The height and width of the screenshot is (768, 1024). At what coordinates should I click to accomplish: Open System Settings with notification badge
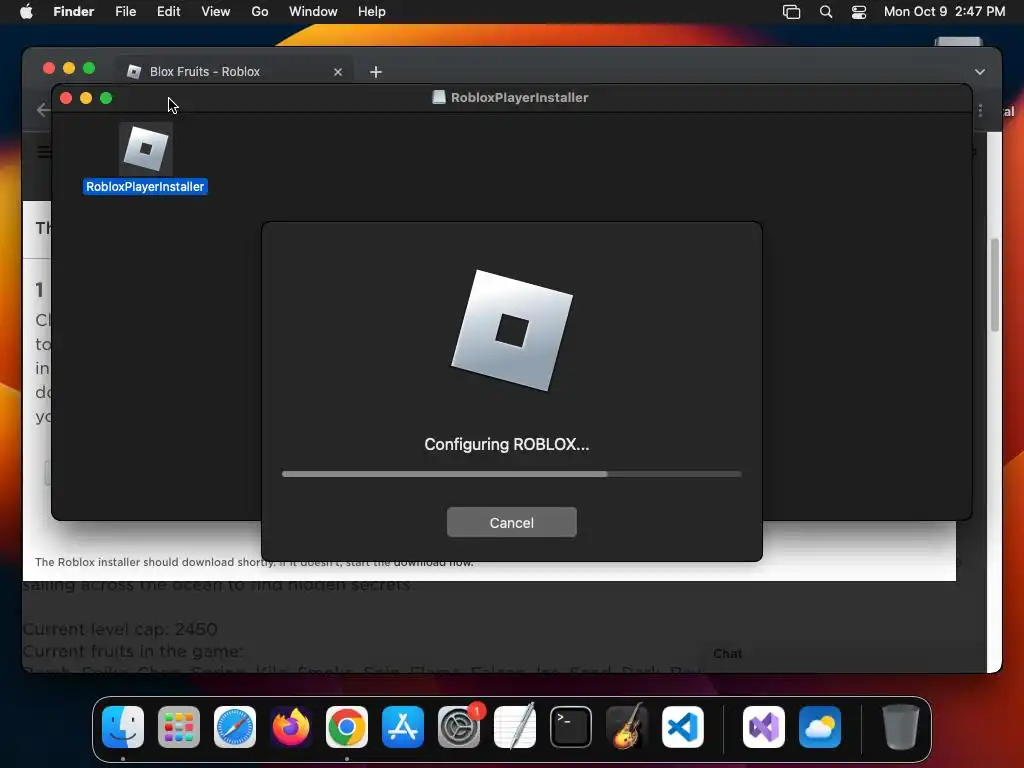tap(459, 727)
